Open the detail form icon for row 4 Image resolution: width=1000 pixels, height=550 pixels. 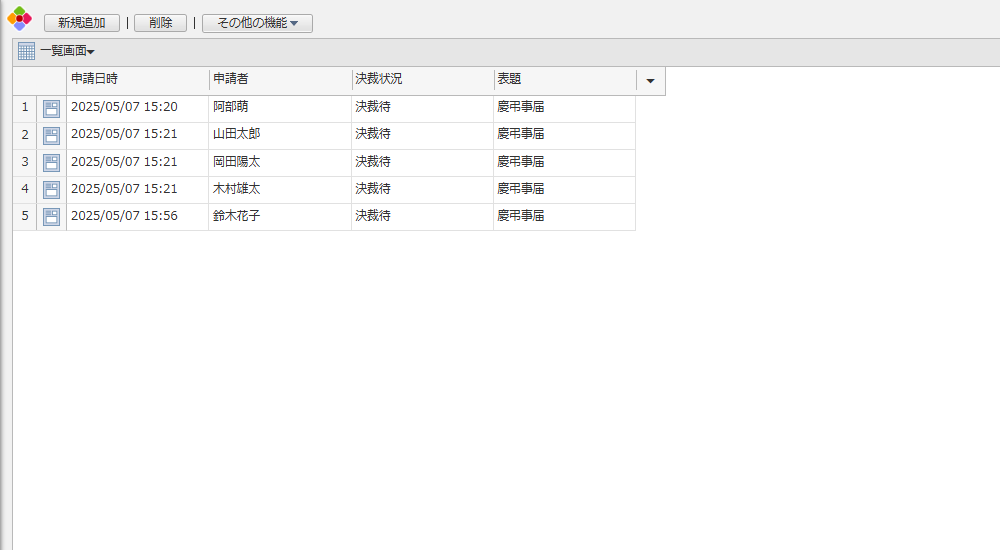click(51, 189)
